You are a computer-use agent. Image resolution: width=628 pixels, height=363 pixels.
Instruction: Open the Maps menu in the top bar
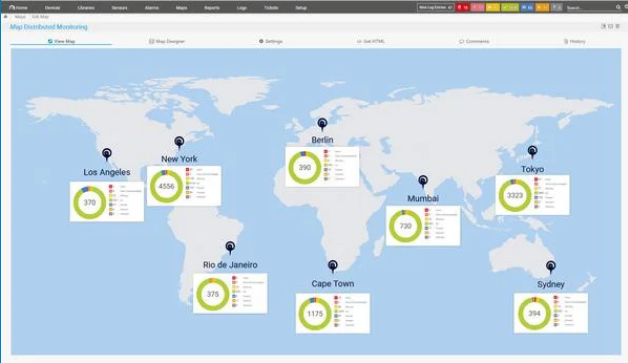click(x=181, y=8)
